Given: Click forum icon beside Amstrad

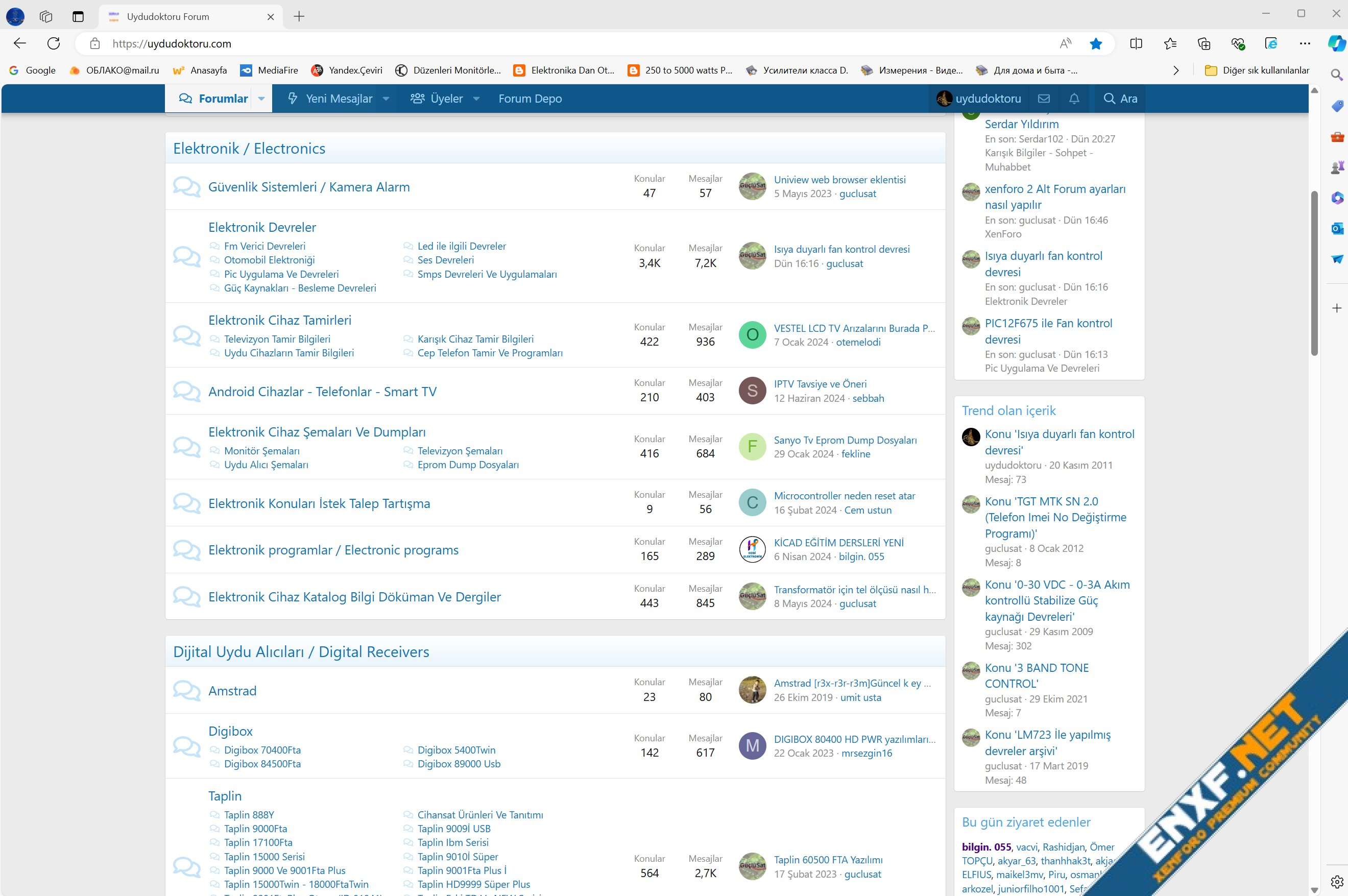Looking at the screenshot, I should (186, 690).
